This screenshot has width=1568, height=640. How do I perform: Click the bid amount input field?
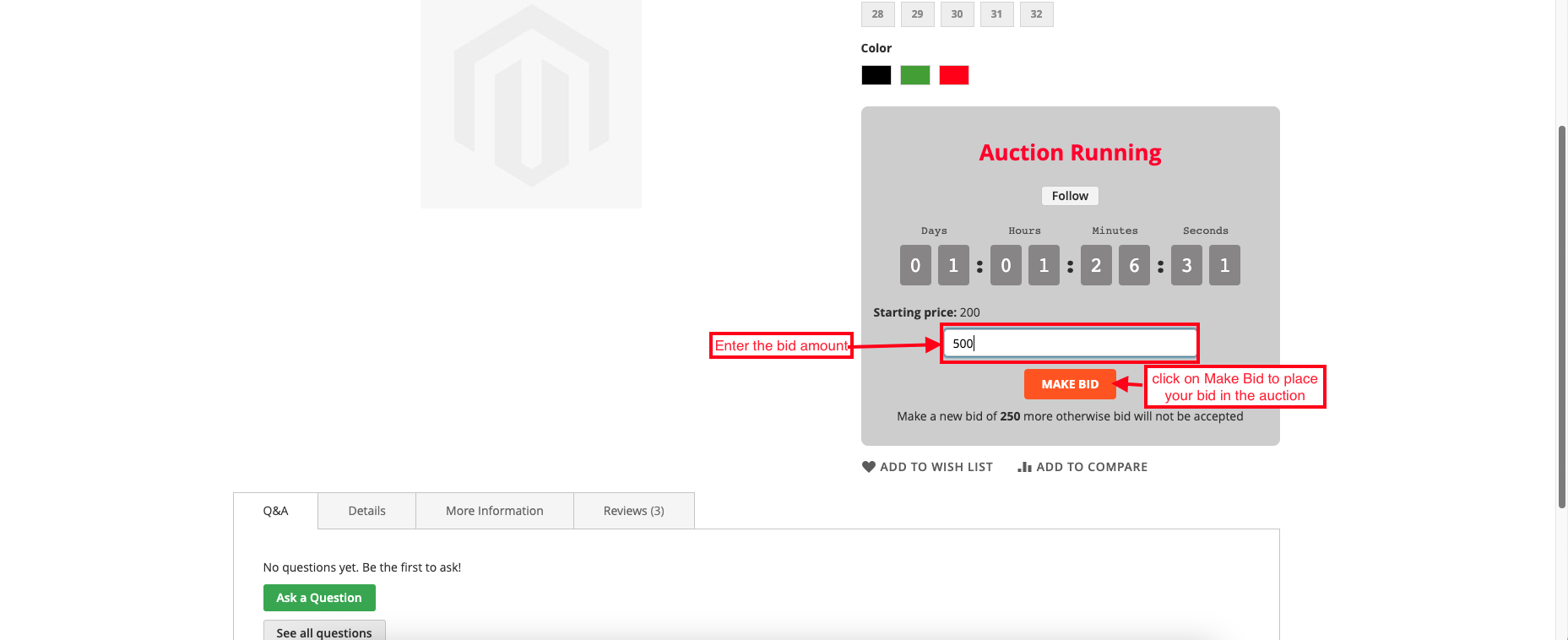pyautogui.click(x=1070, y=344)
